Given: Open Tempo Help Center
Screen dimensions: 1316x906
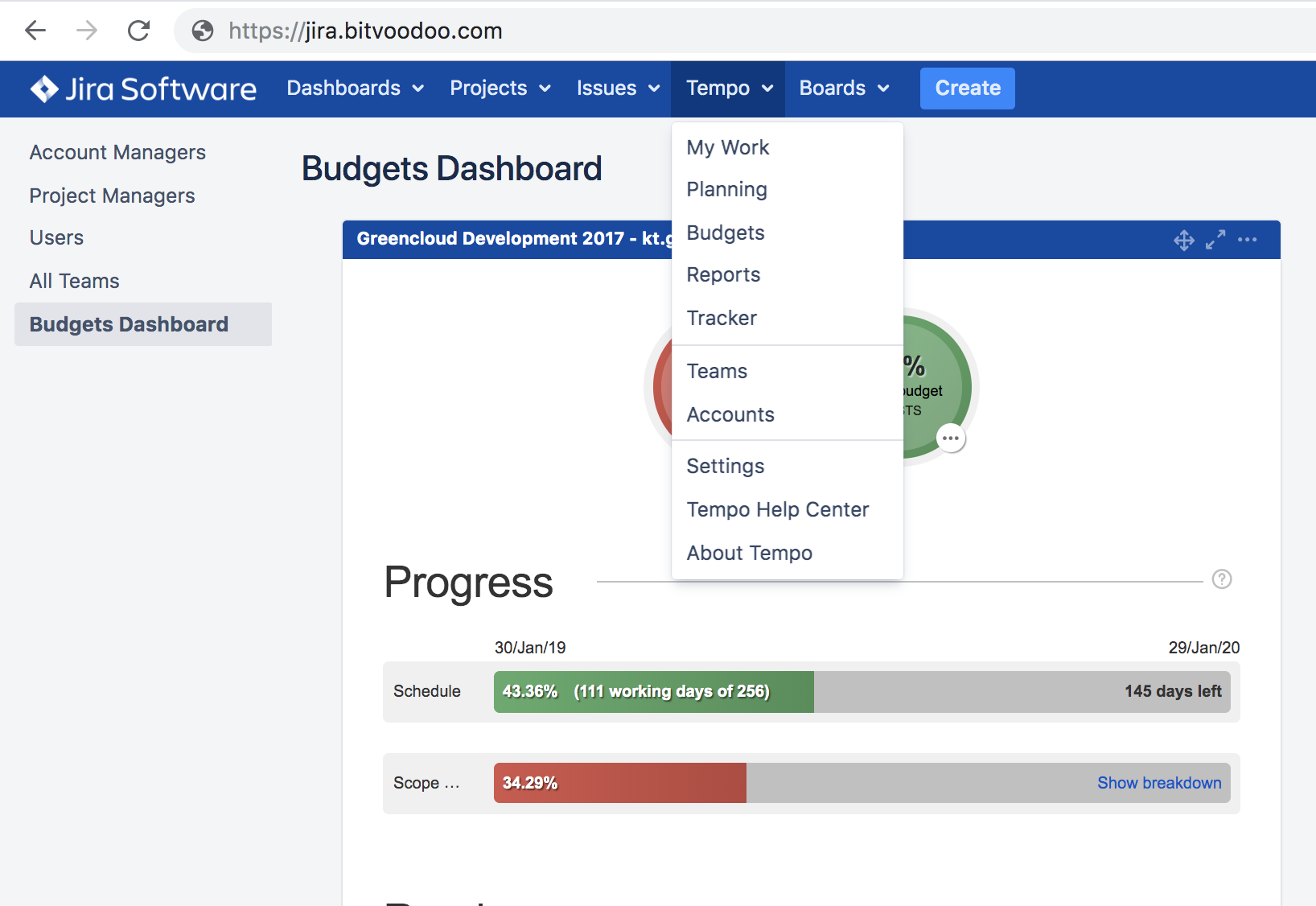Looking at the screenshot, I should pyautogui.click(x=788, y=509).
